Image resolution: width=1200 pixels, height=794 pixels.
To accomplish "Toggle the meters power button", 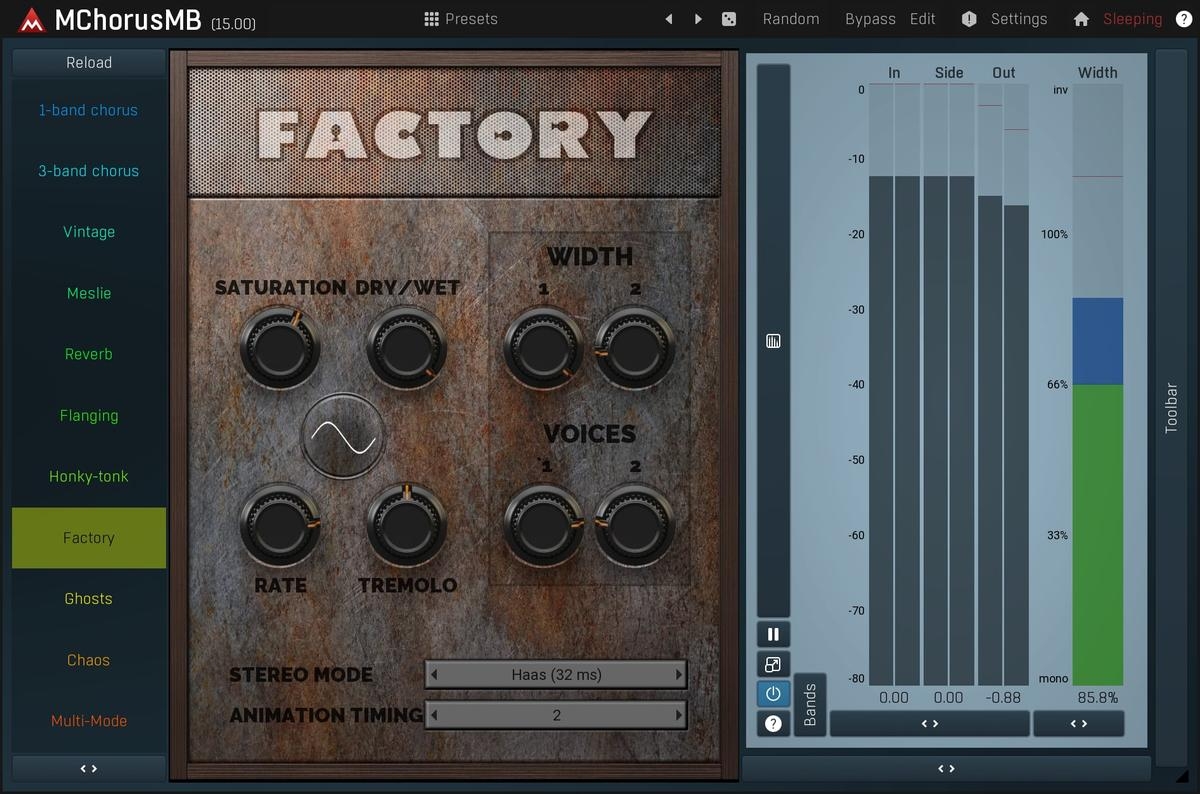I will tap(773, 693).
